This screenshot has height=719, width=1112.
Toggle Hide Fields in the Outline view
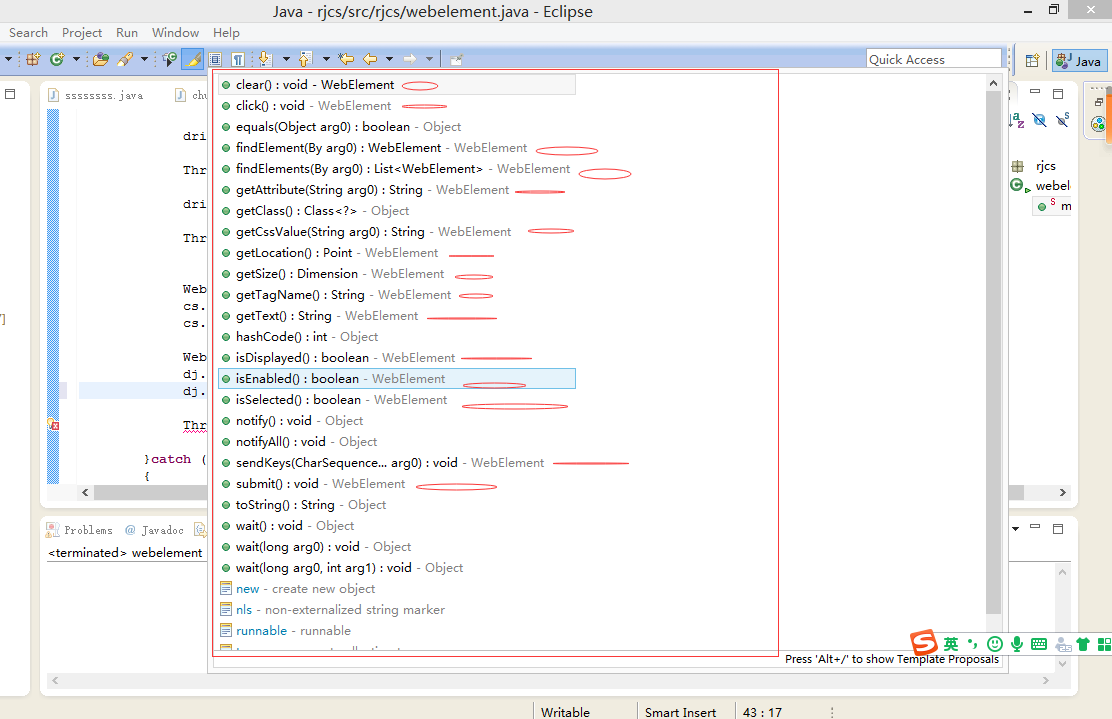(1039, 120)
